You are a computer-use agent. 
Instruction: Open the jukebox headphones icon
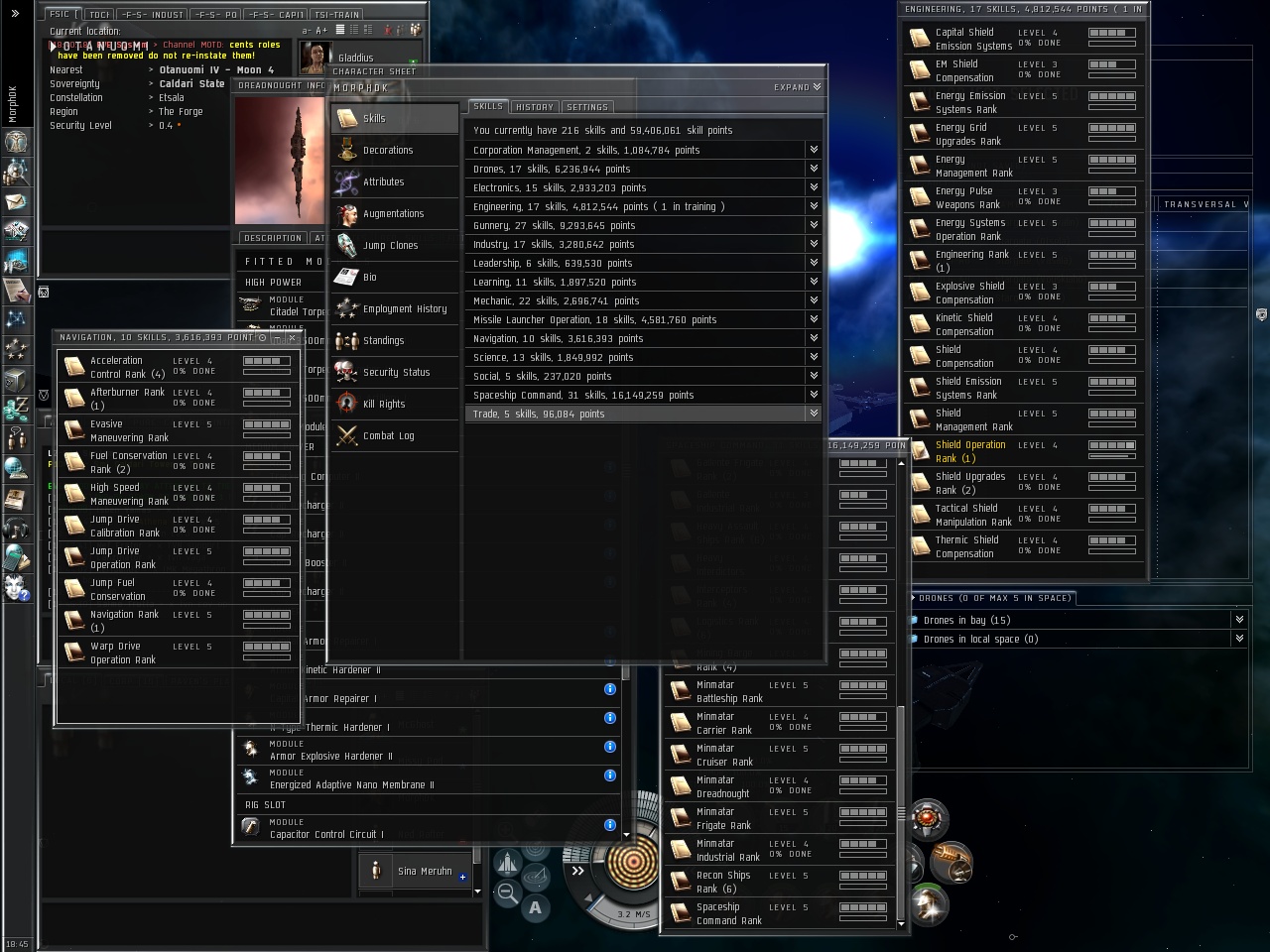coord(17,528)
